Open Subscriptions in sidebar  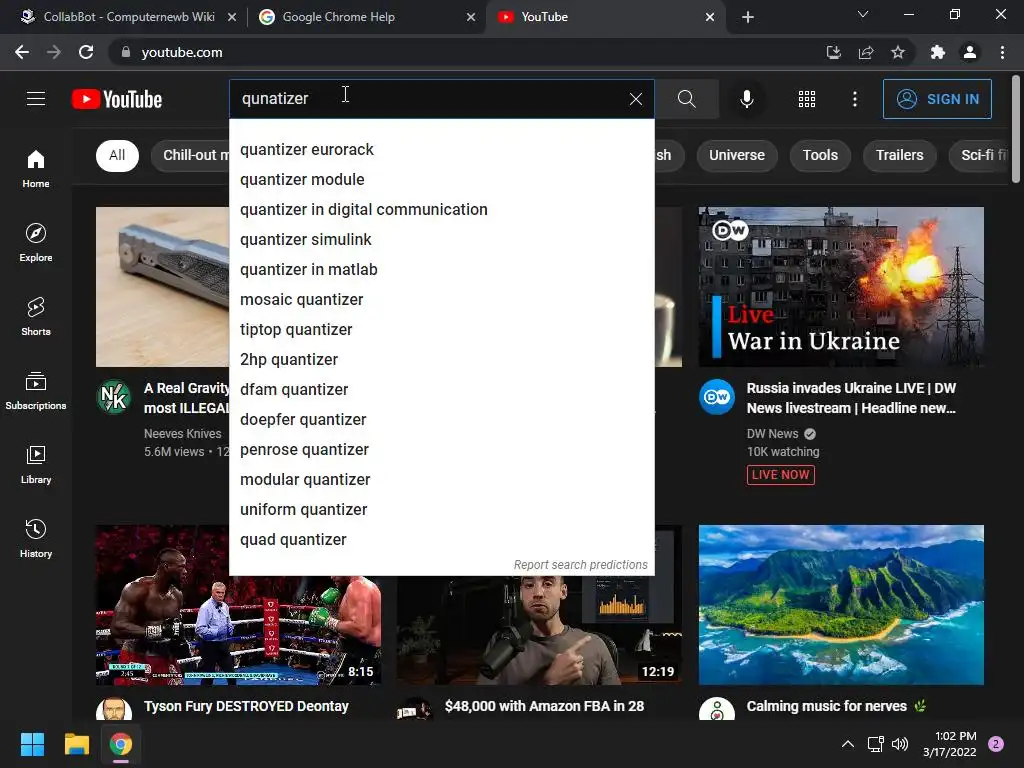coord(36,391)
